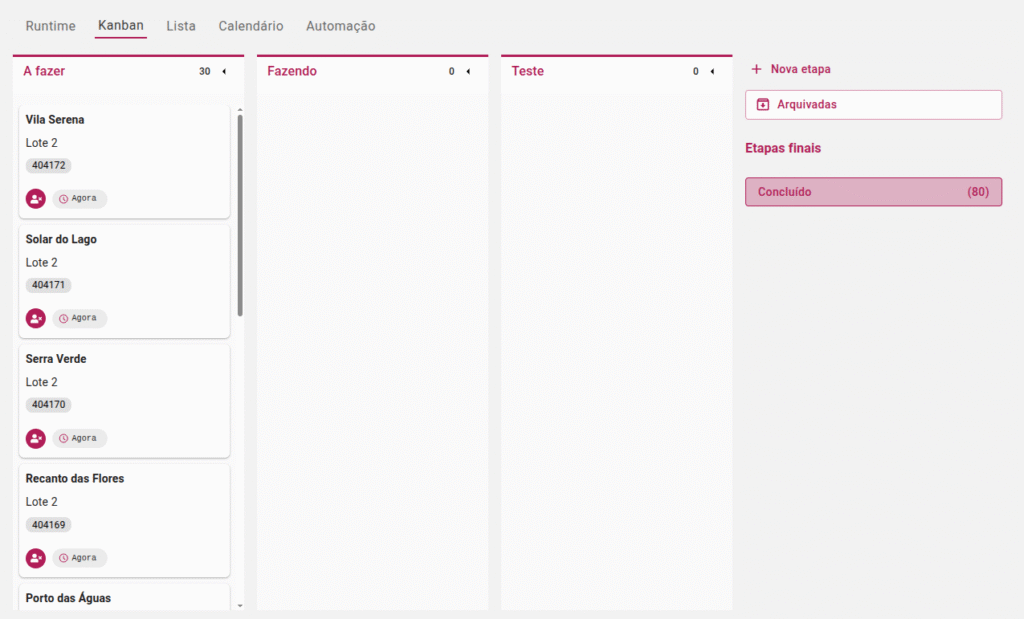This screenshot has width=1024, height=619.
Task: Open the Concluído final stage
Action: tap(874, 192)
